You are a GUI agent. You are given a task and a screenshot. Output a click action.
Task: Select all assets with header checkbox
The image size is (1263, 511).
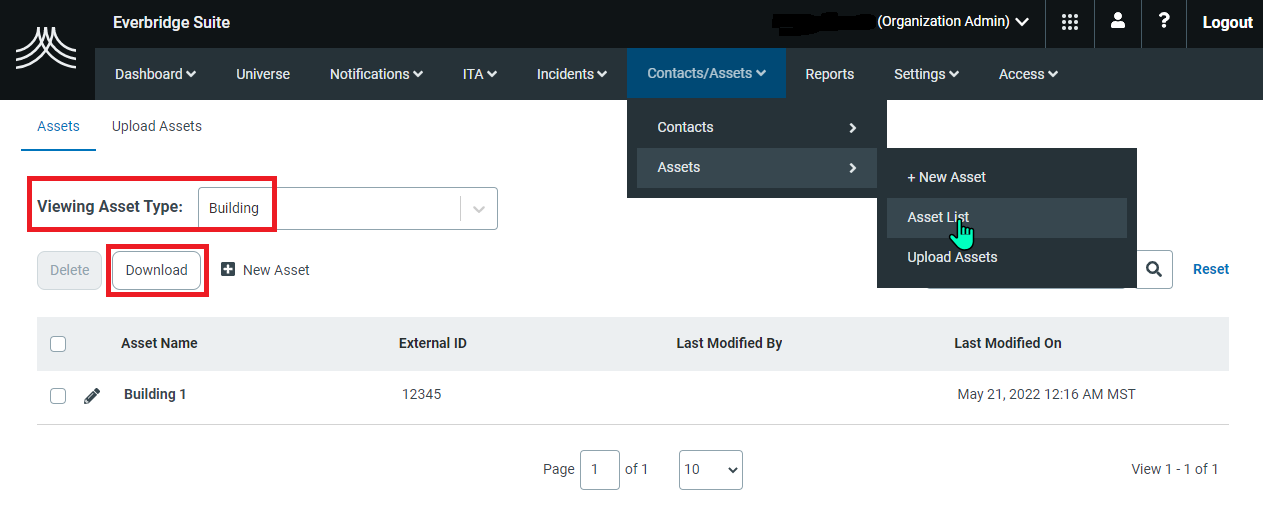point(58,344)
